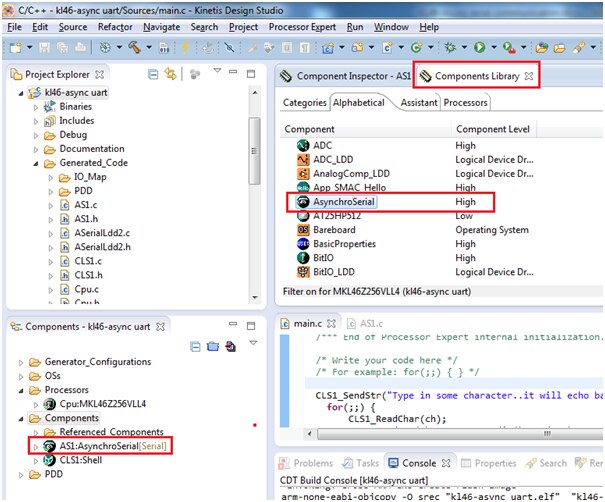Open the Navigate menu
This screenshot has width=605, height=502.
pyautogui.click(x=161, y=27)
